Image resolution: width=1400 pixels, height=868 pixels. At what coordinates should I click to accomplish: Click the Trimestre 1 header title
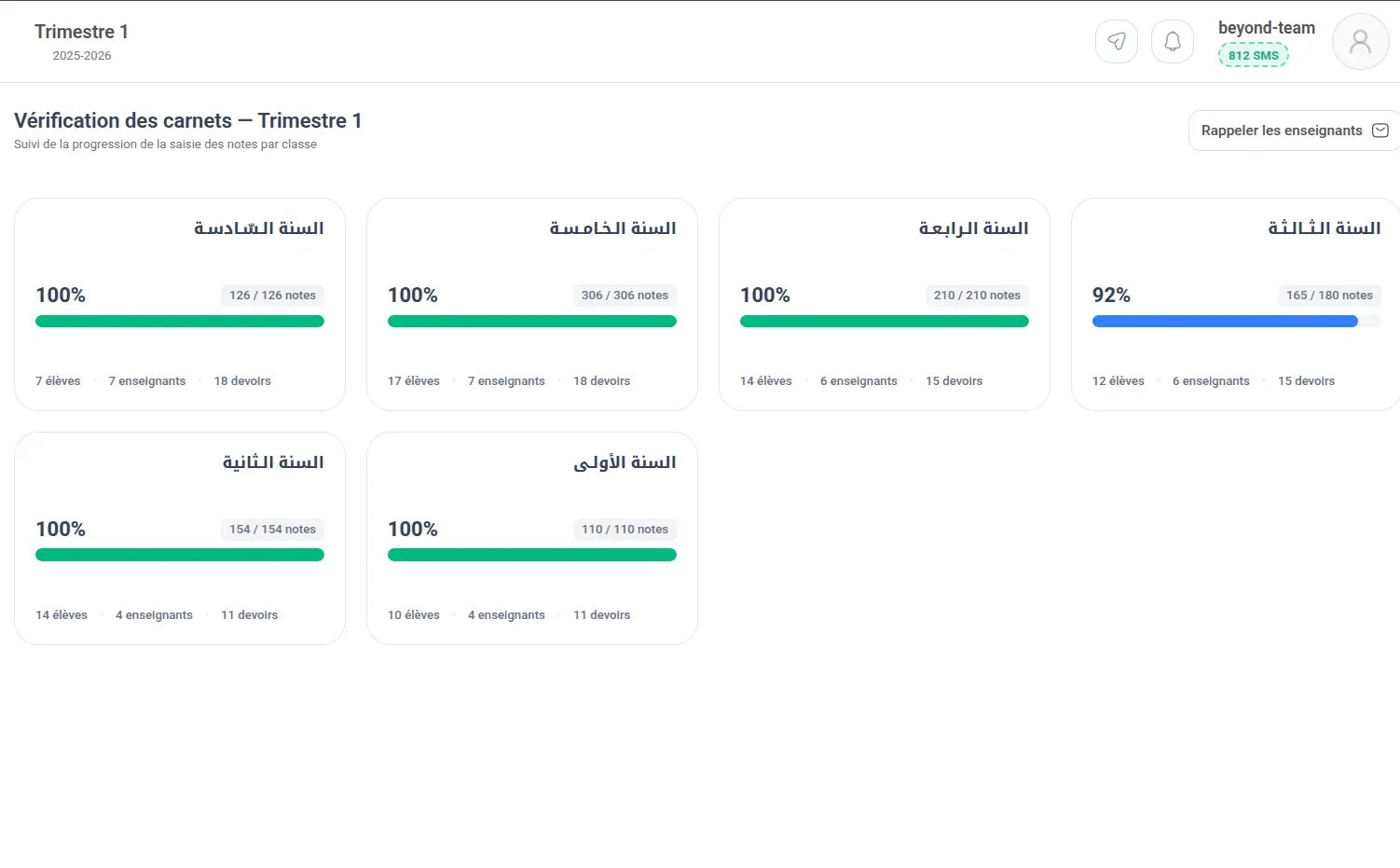click(x=81, y=32)
